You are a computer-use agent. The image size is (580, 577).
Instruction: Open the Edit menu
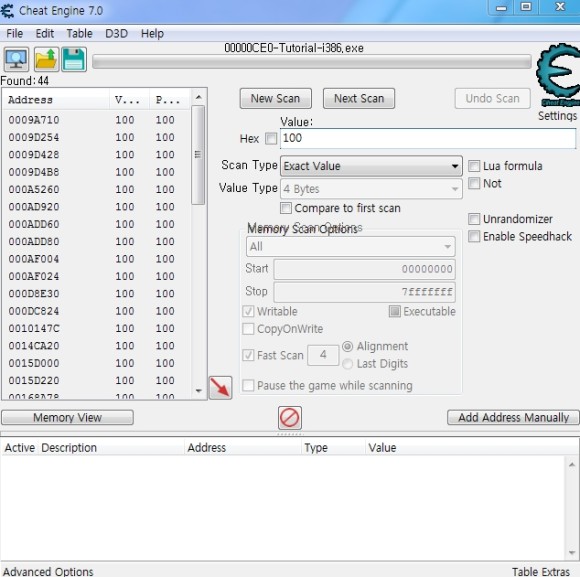[45, 34]
